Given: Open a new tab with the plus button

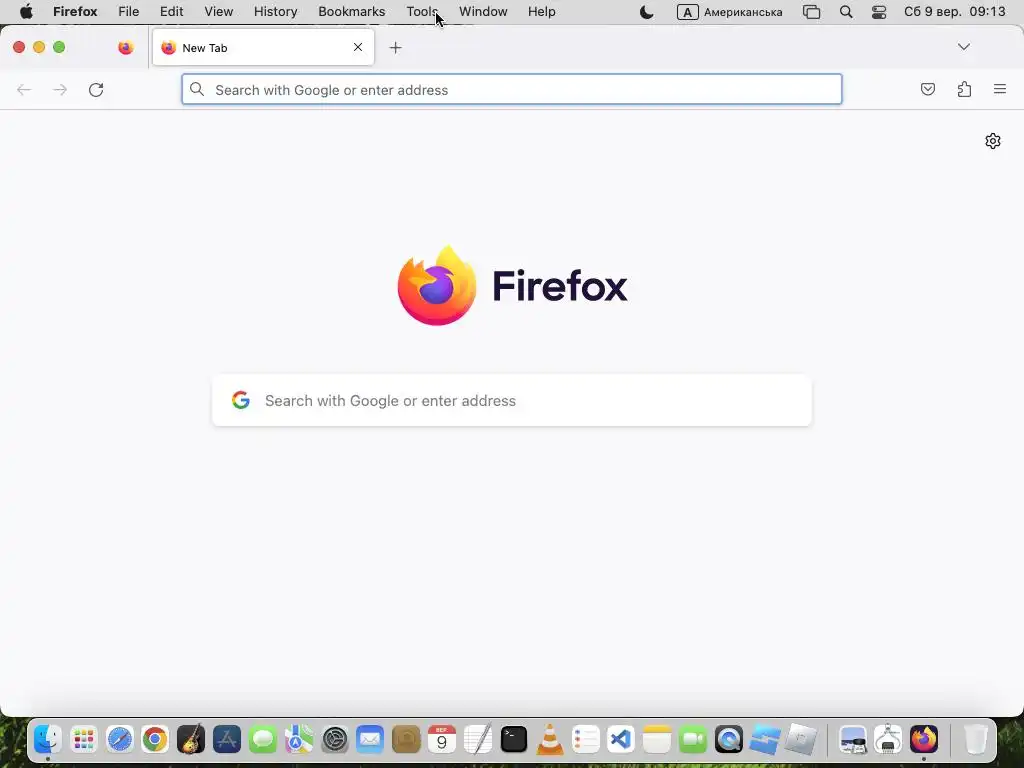Looking at the screenshot, I should click(x=395, y=48).
